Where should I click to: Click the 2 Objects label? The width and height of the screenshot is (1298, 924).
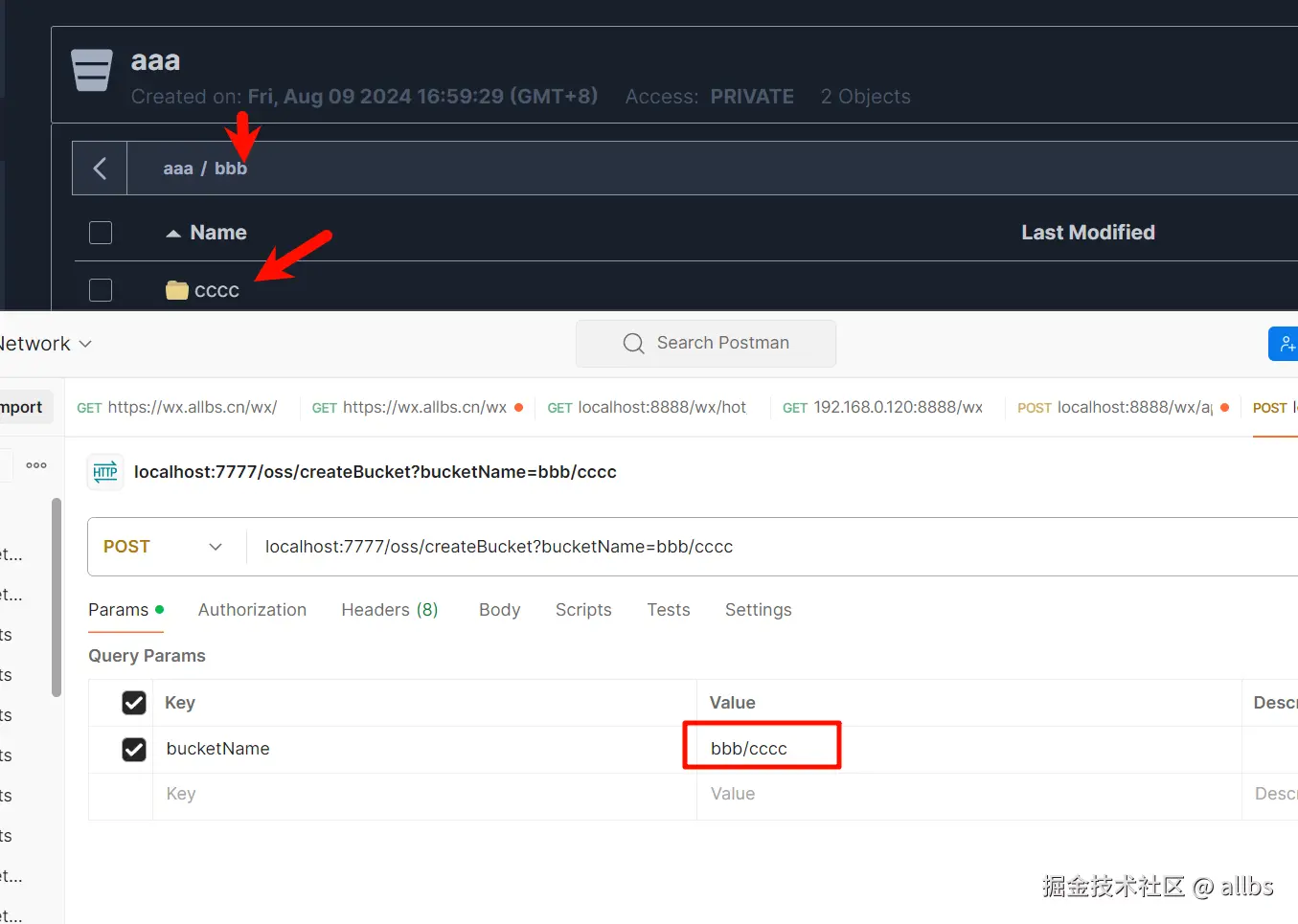[865, 97]
